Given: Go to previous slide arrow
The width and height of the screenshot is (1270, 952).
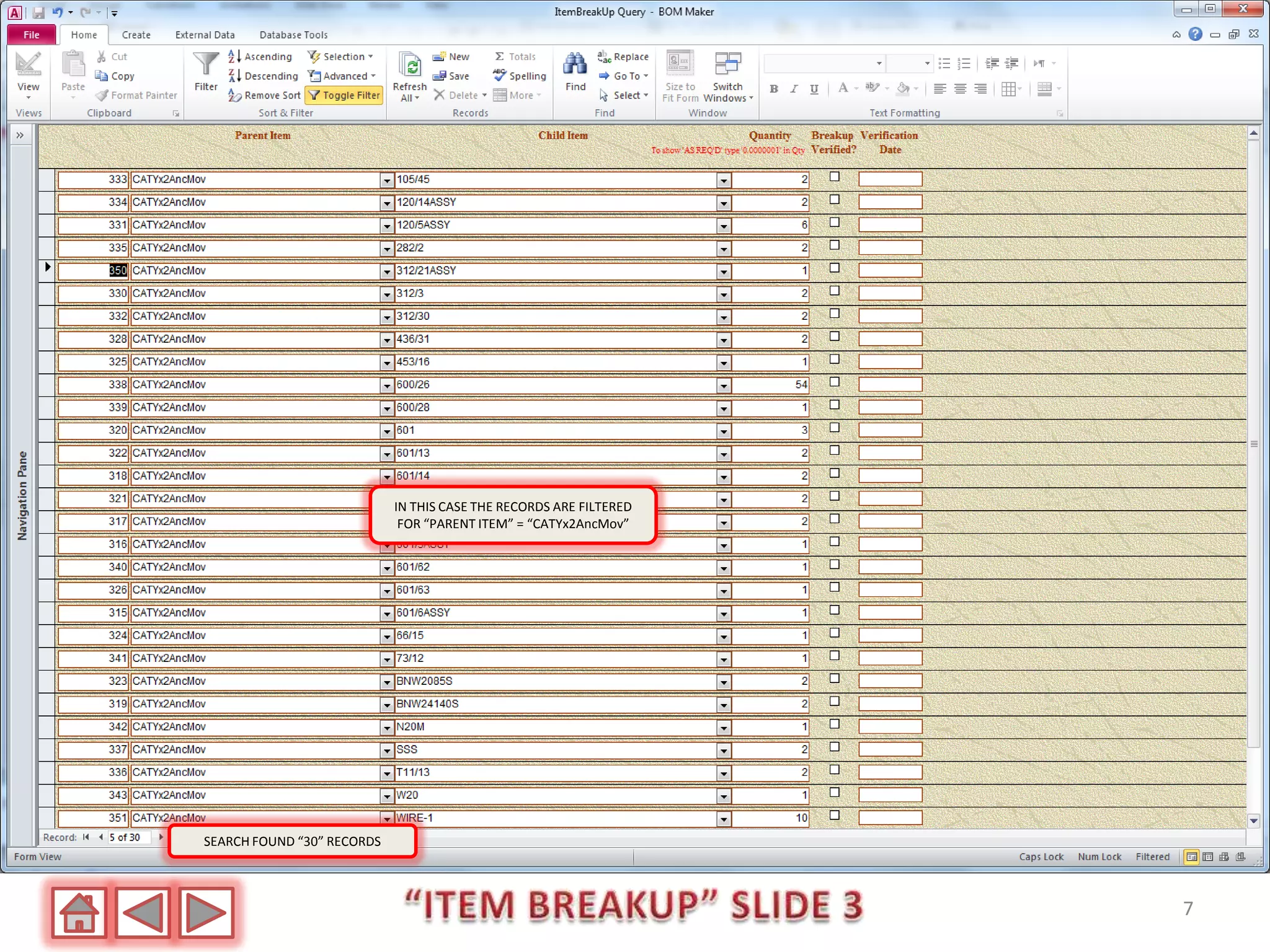Looking at the screenshot, I should point(143,912).
